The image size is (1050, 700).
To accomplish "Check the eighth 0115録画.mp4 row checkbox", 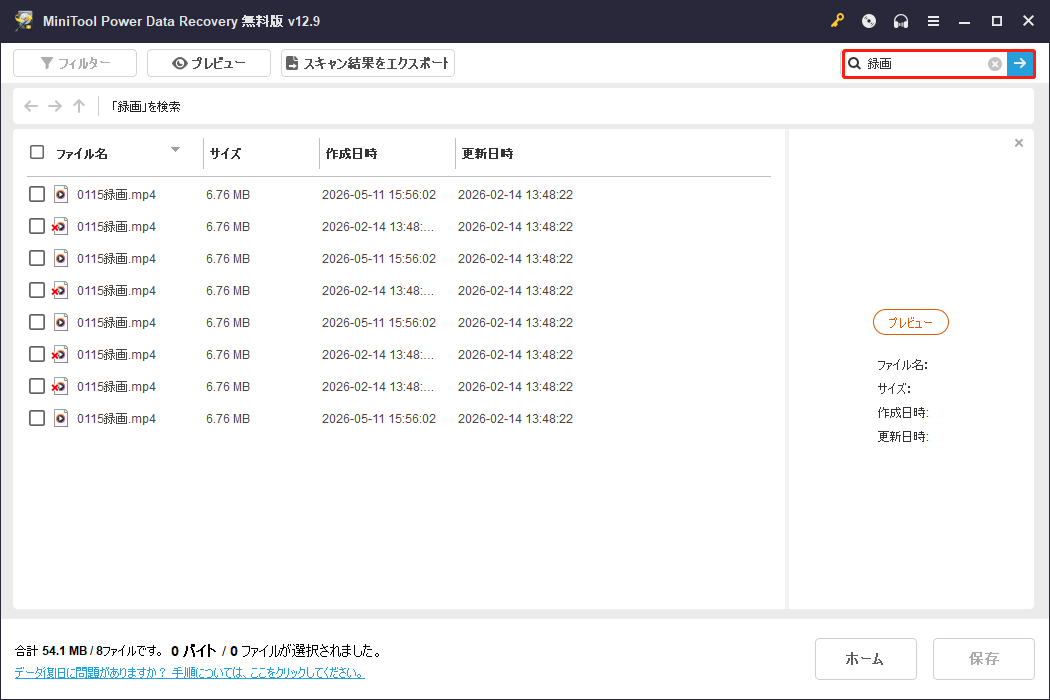I will tap(37, 418).
